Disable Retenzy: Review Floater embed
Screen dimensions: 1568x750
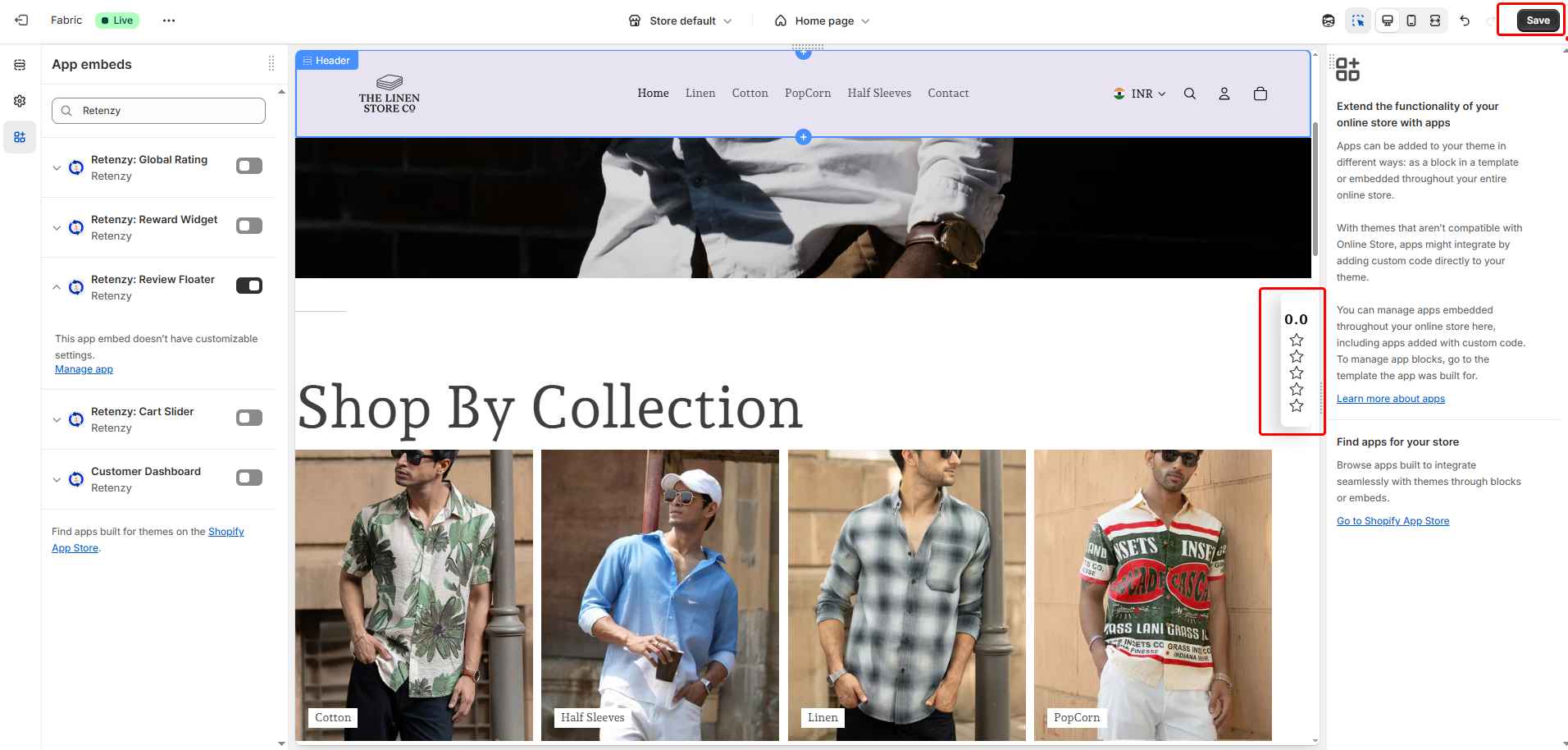[x=249, y=286]
